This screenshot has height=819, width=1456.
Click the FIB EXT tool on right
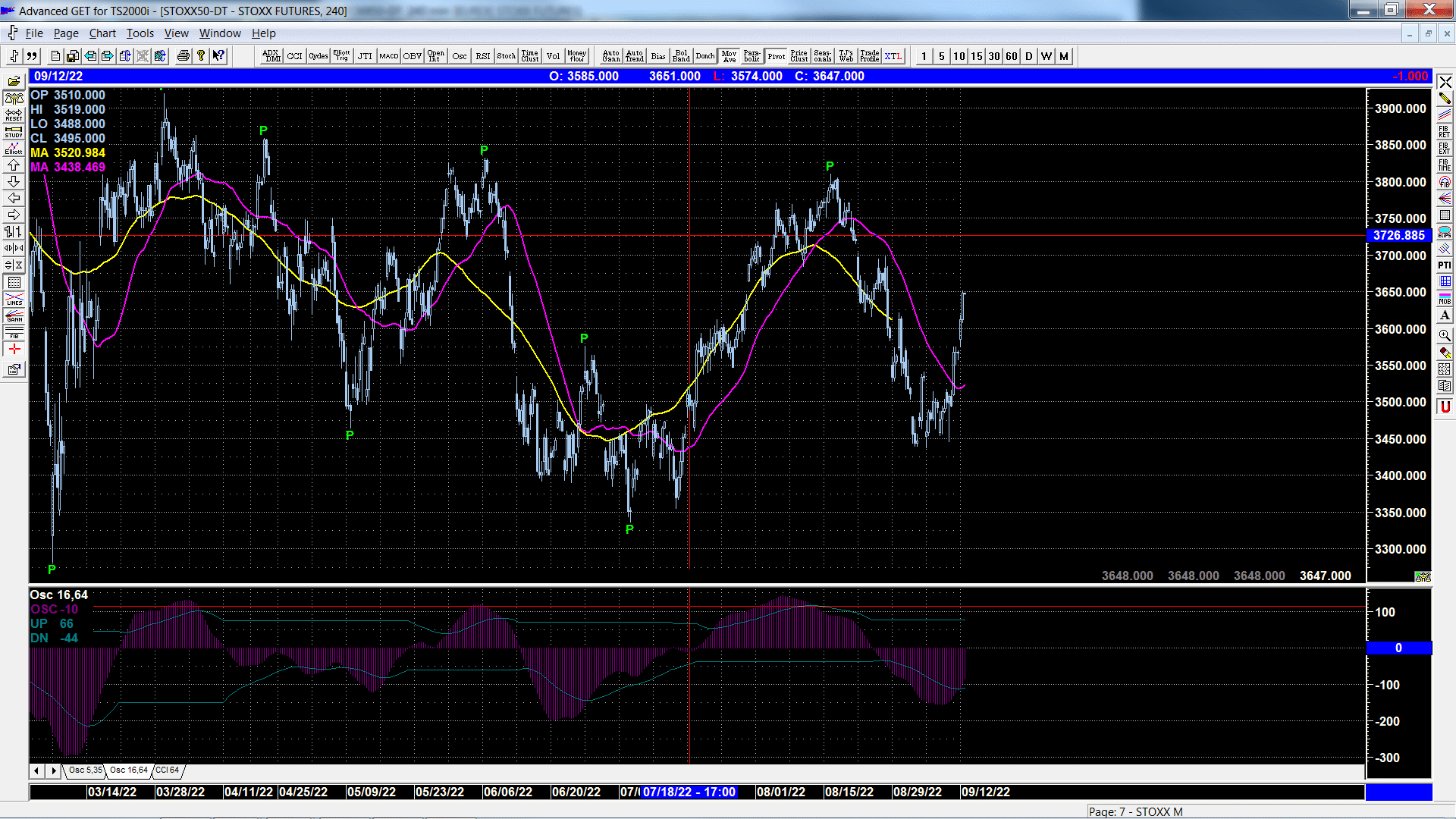[x=1445, y=148]
